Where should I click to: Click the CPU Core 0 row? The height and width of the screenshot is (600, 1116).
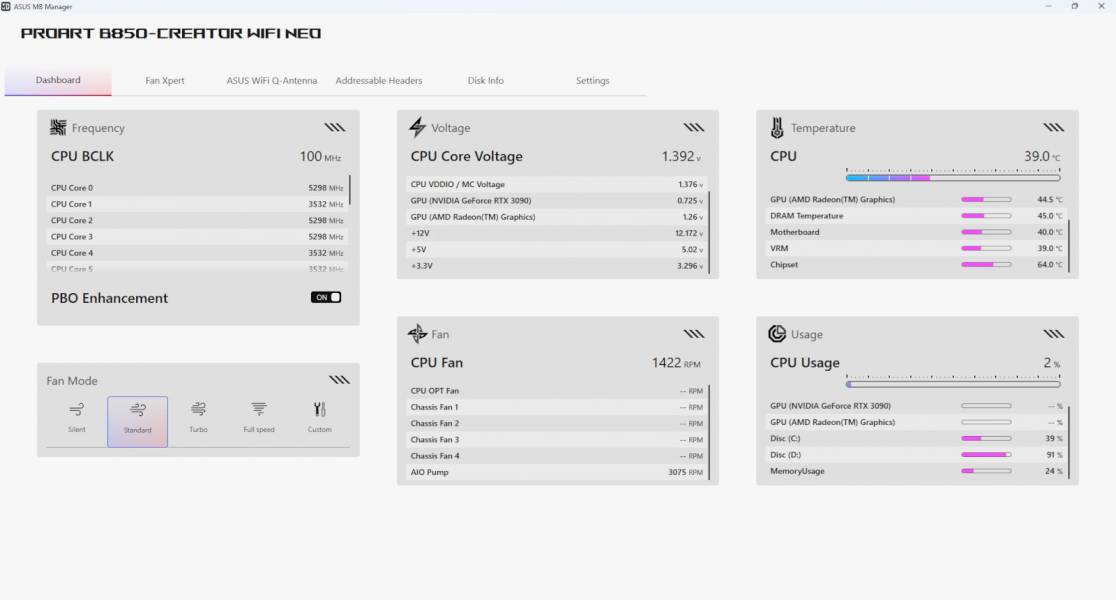198,188
